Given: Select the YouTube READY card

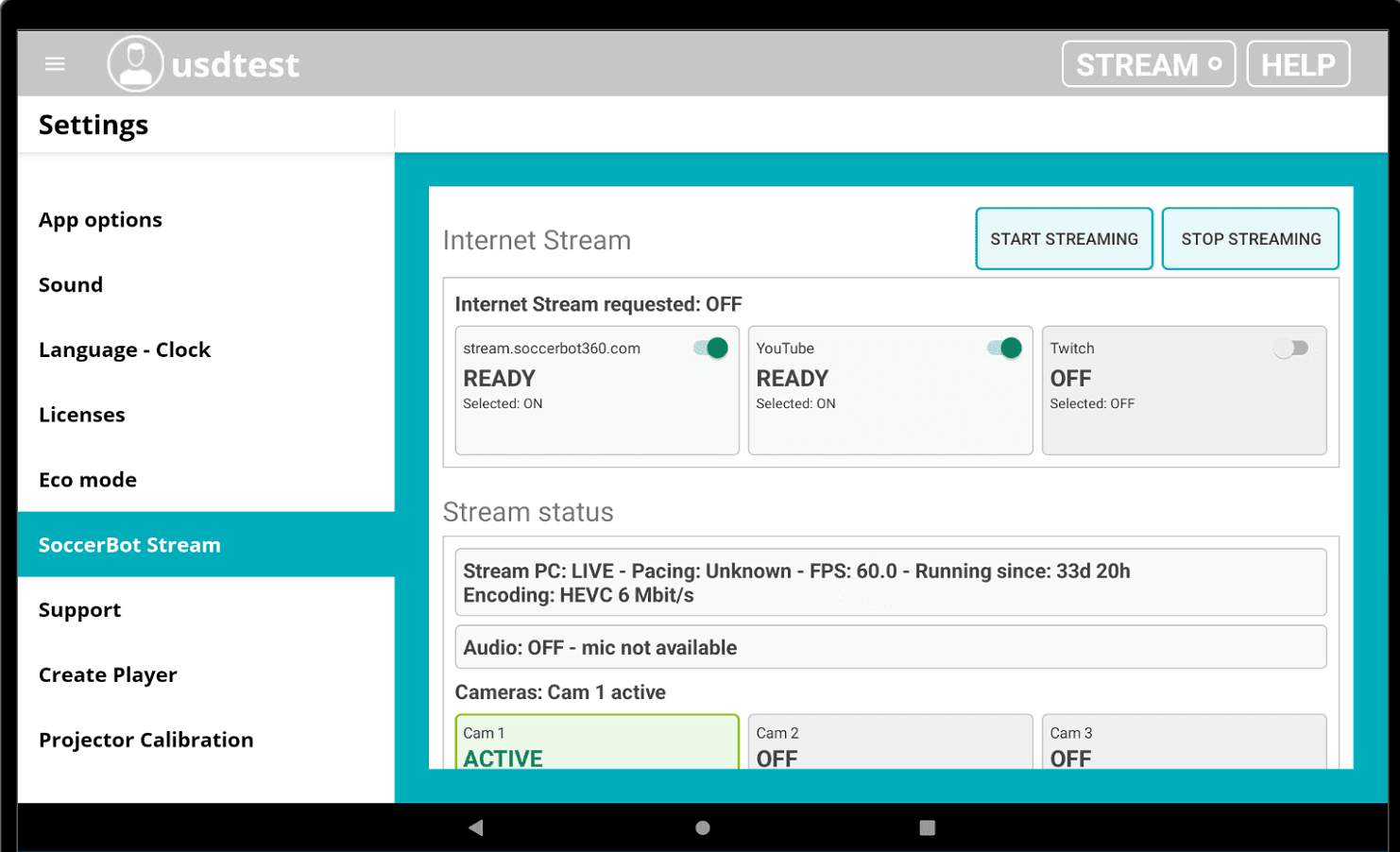Looking at the screenshot, I should pos(890,390).
